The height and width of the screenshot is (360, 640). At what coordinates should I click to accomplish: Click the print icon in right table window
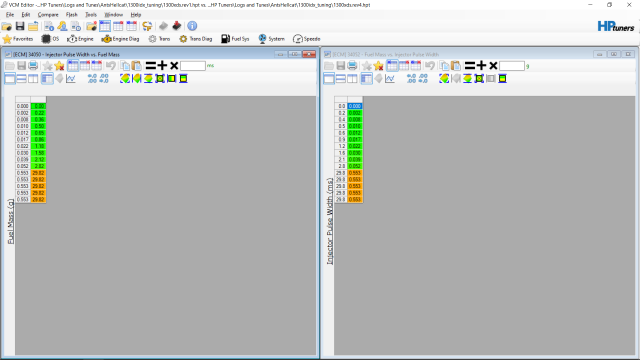[352, 65]
